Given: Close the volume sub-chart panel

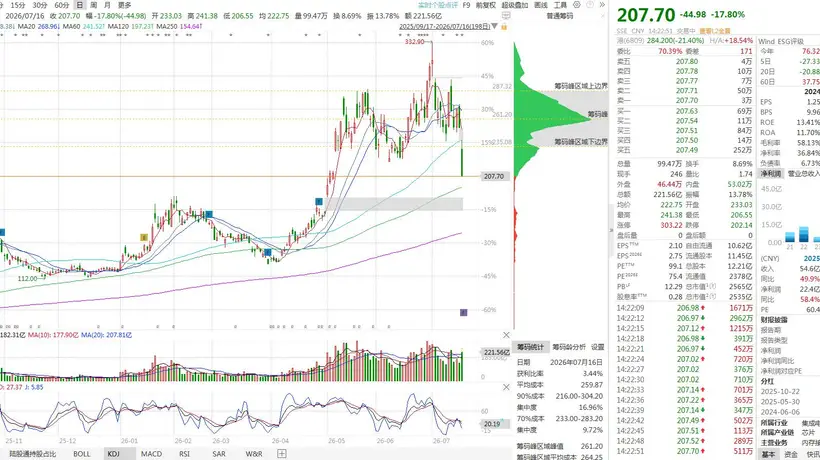Looking at the screenshot, I should coord(506,335).
